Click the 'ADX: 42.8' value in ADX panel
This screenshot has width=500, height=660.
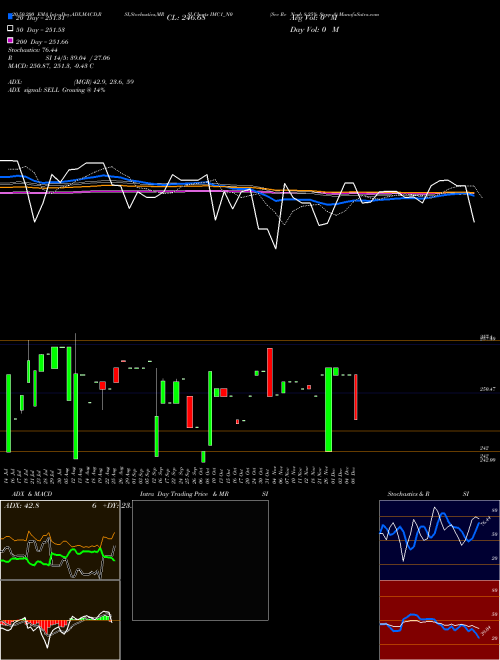click(21, 506)
